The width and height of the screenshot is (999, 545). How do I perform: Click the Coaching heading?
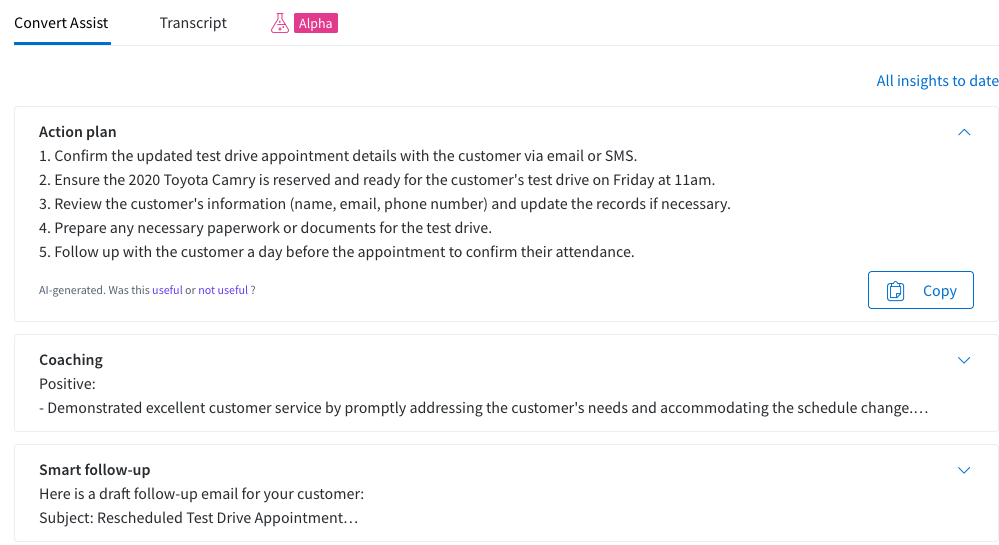pyautogui.click(x=71, y=360)
